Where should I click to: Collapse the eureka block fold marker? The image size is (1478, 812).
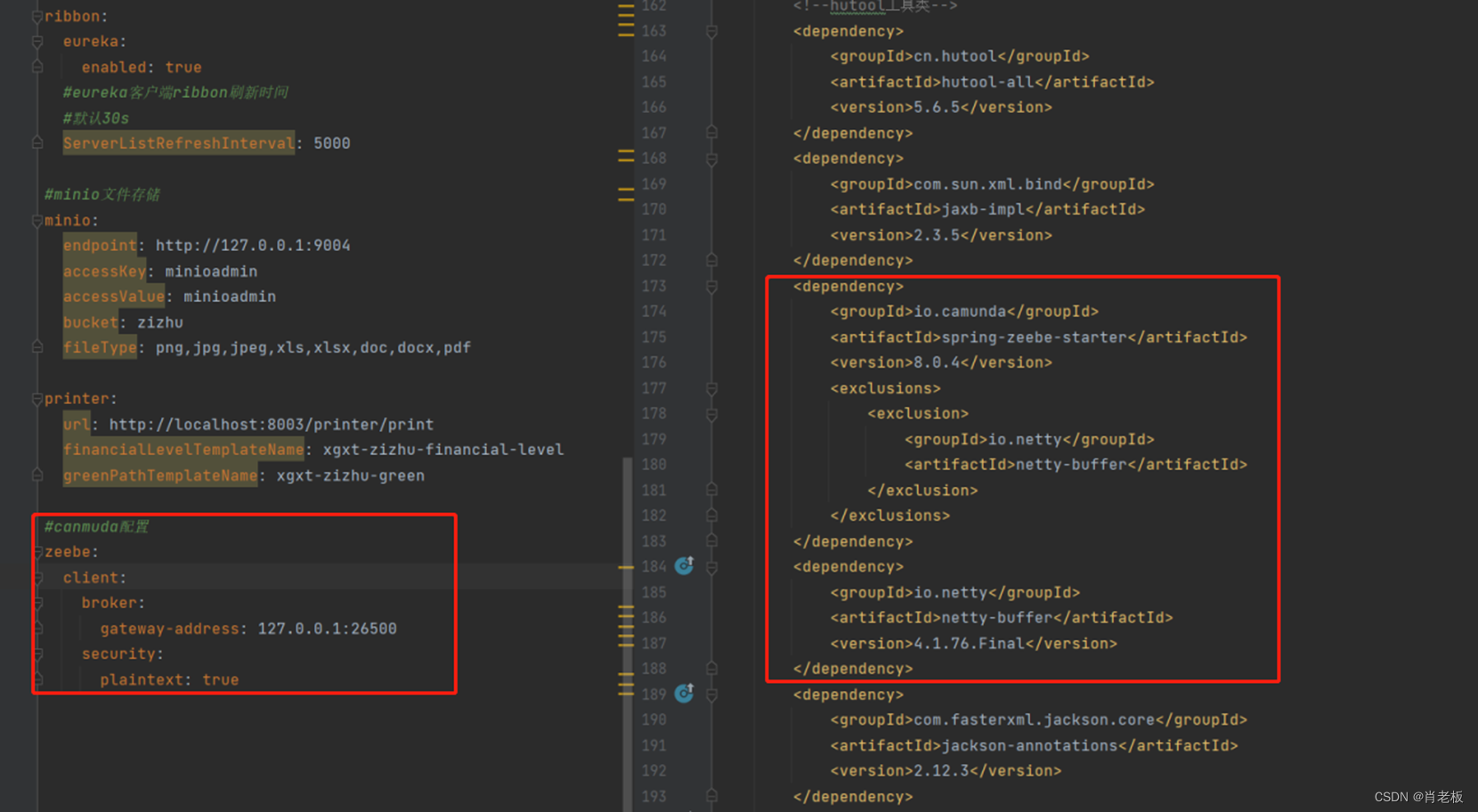37,41
